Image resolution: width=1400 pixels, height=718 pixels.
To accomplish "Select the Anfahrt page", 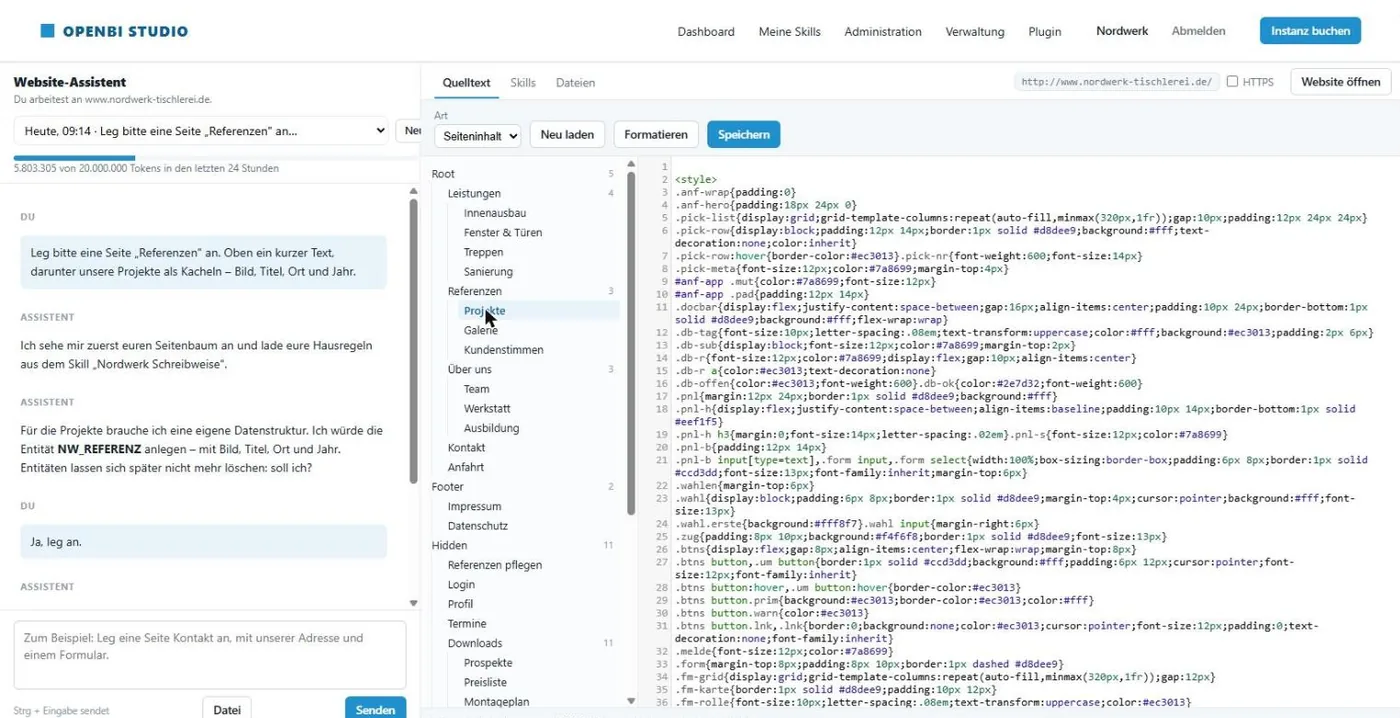I will click(466, 467).
